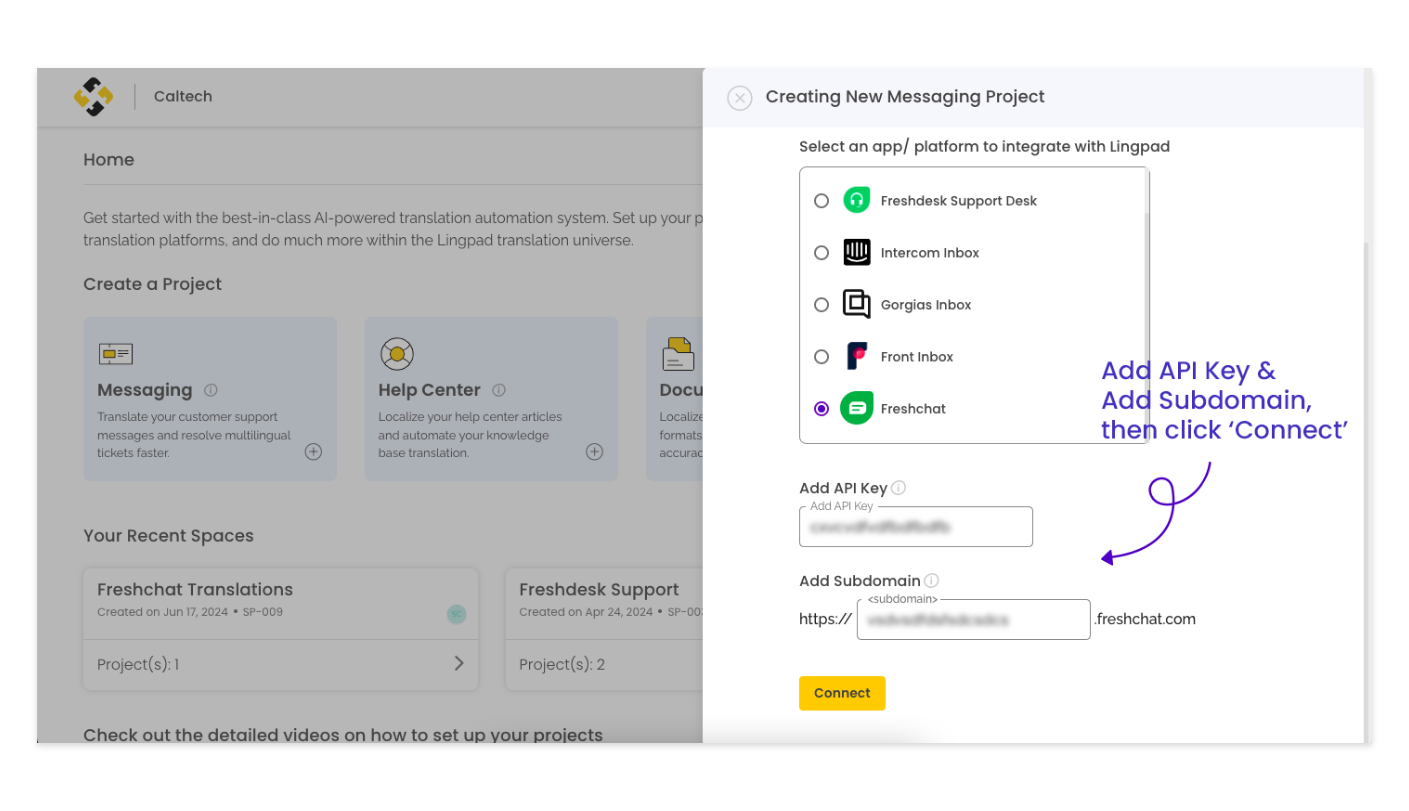1409x811 pixels.
Task: Click the Freshdesk Support Desk label
Action: tap(959, 201)
